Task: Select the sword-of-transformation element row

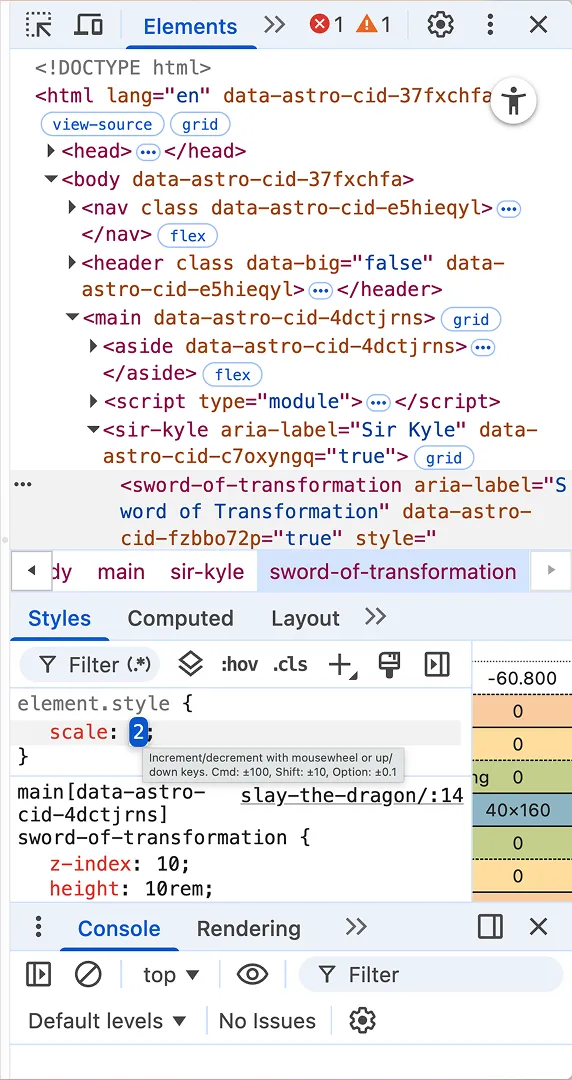Action: [x=291, y=511]
